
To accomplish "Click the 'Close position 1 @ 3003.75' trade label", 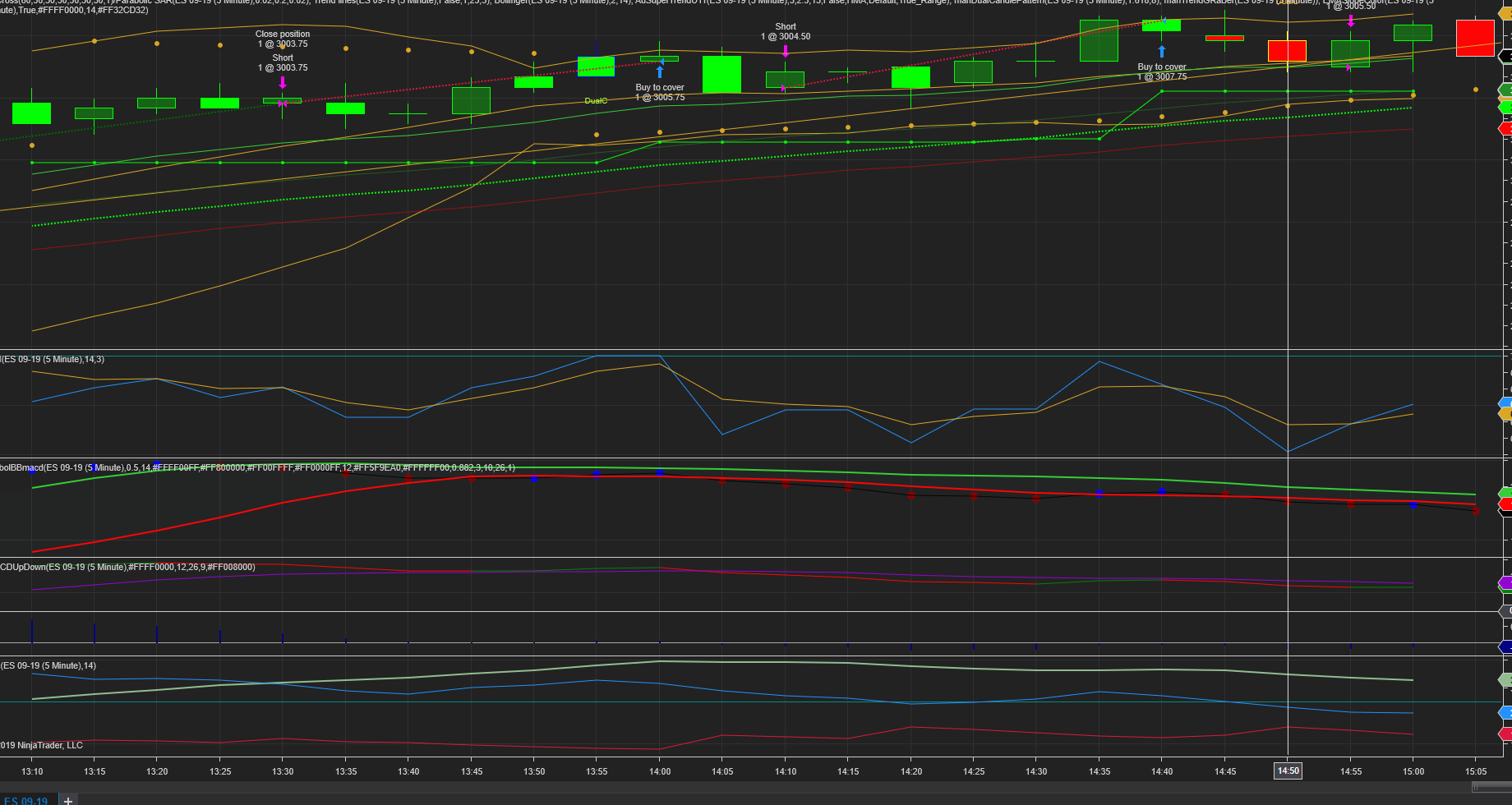I will (283, 39).
